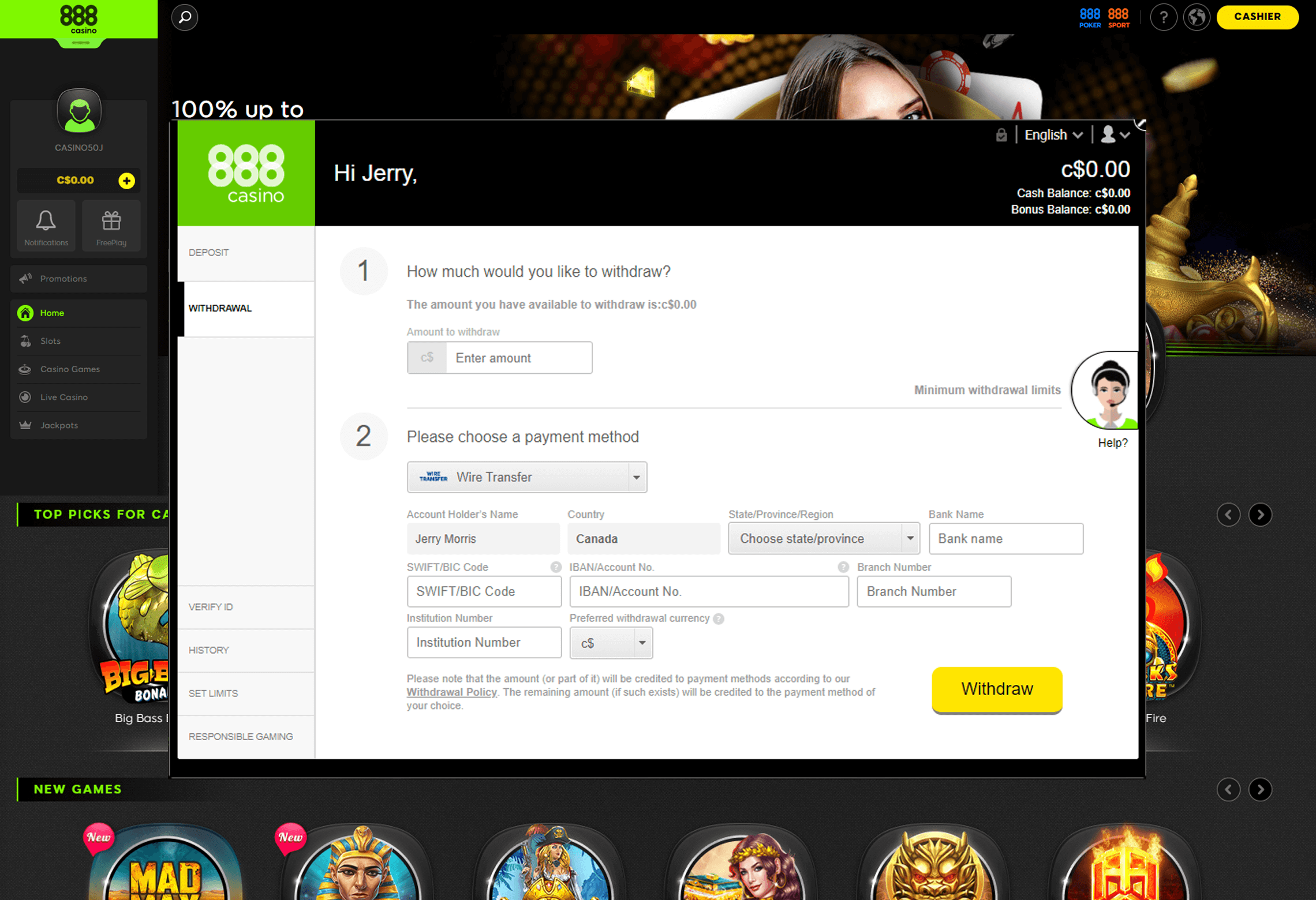Click the Help? label under agent

pos(1113,443)
